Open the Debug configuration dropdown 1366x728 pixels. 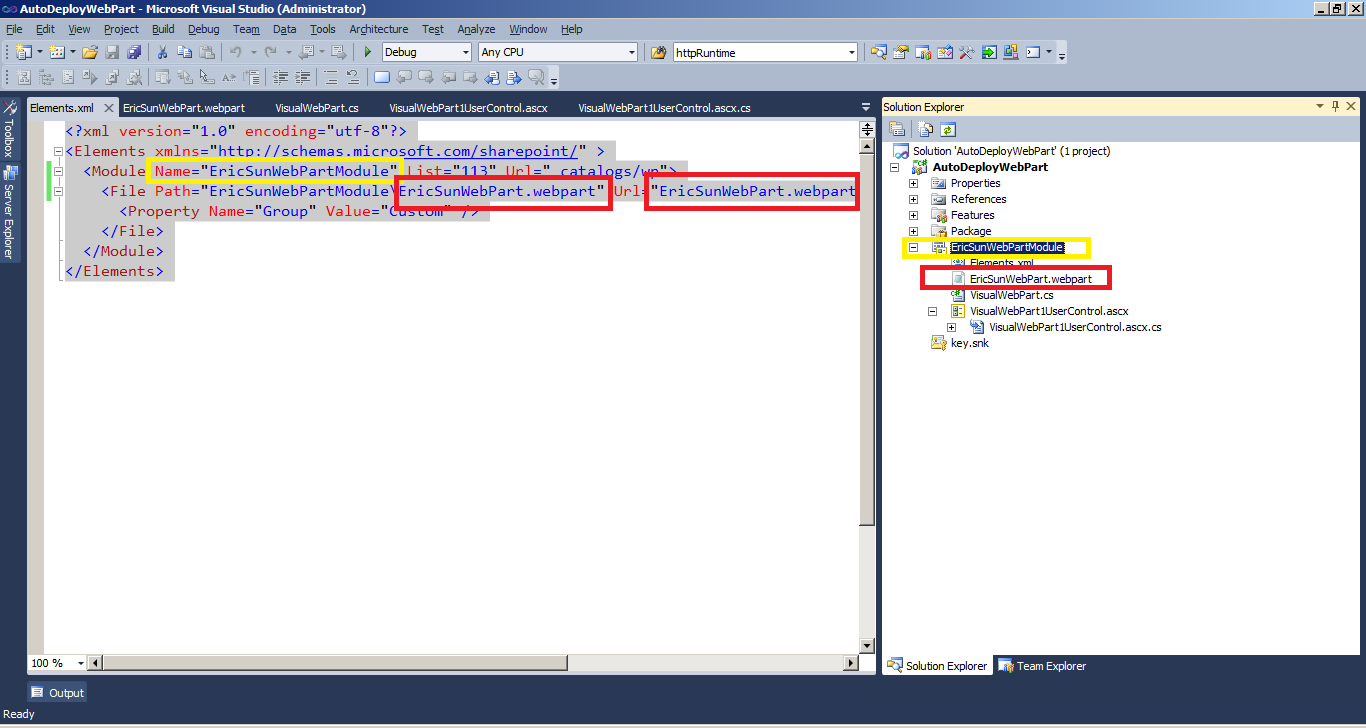pyautogui.click(x=463, y=52)
